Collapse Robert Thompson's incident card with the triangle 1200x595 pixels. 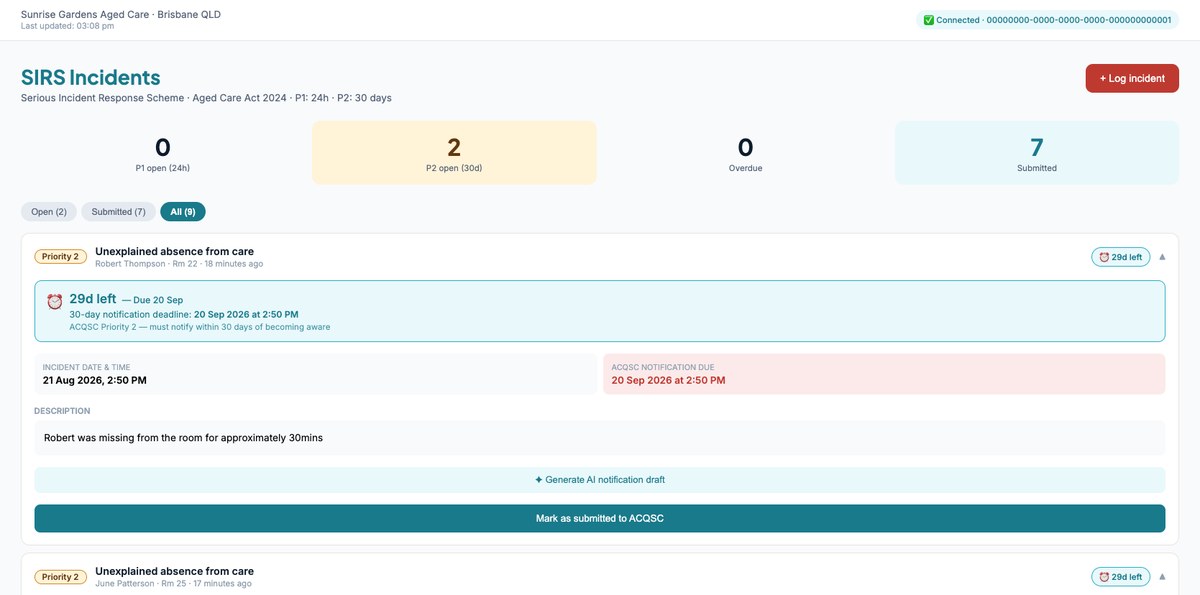1162,257
